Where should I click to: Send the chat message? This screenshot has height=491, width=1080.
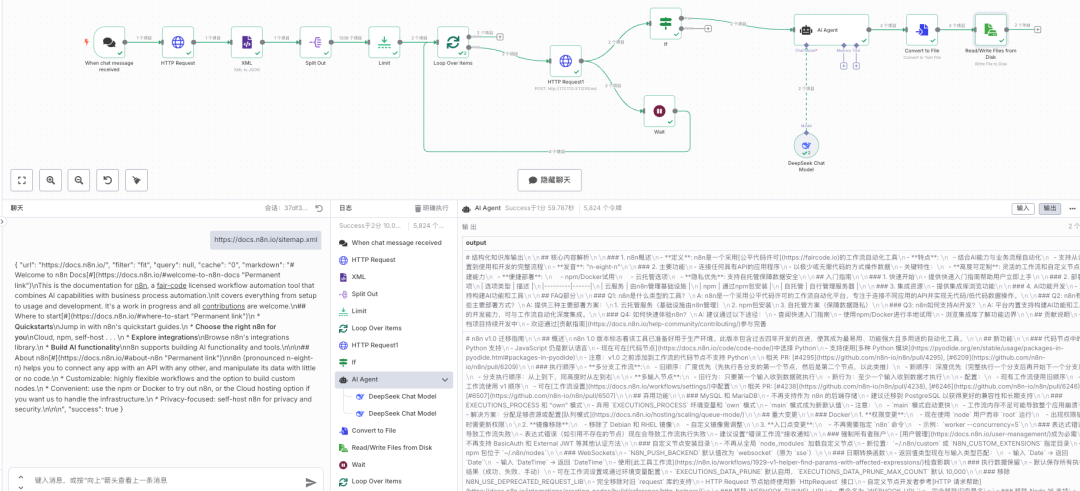[311, 482]
